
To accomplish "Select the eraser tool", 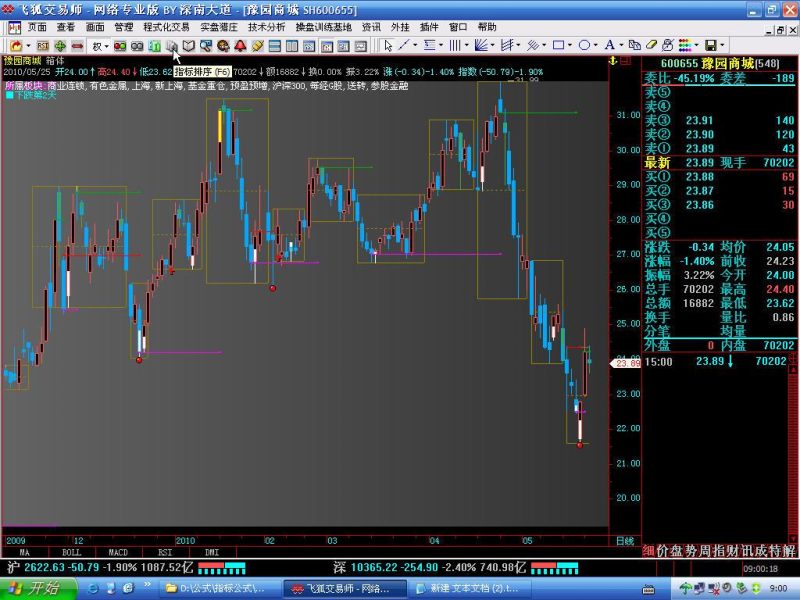I will click(x=652, y=46).
